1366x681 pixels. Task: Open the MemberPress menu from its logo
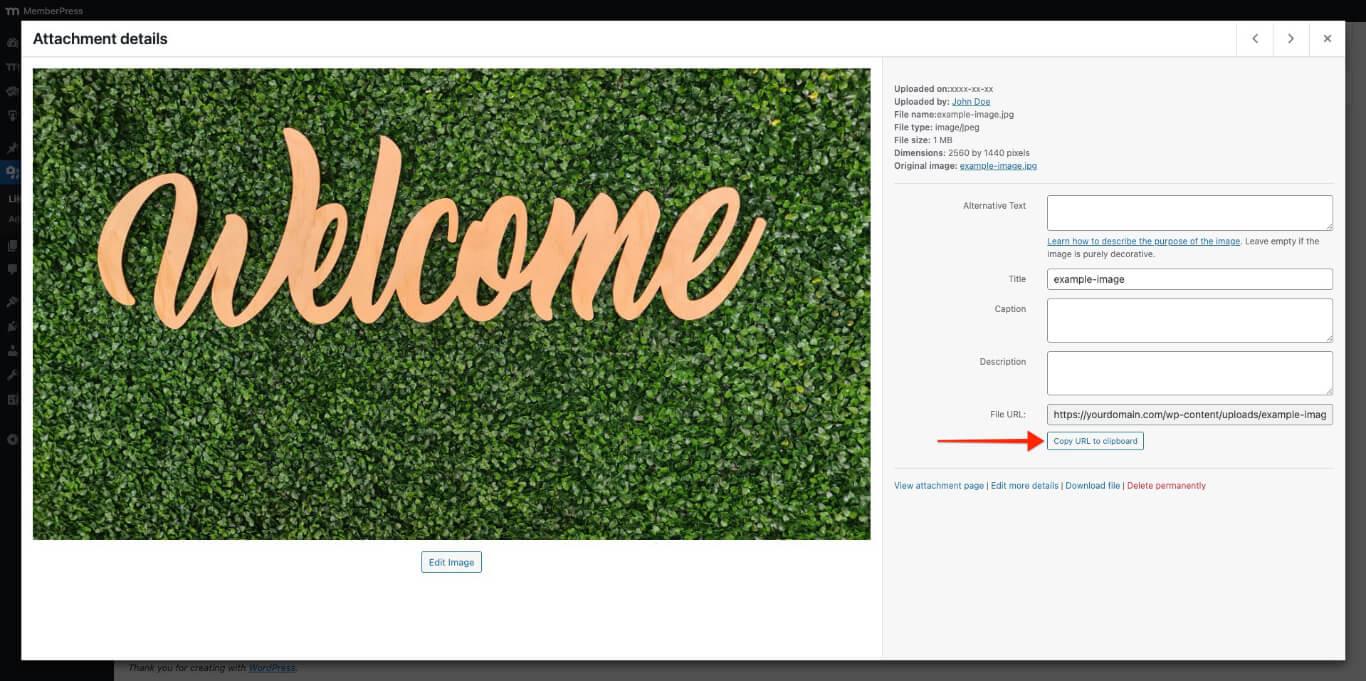[11, 10]
